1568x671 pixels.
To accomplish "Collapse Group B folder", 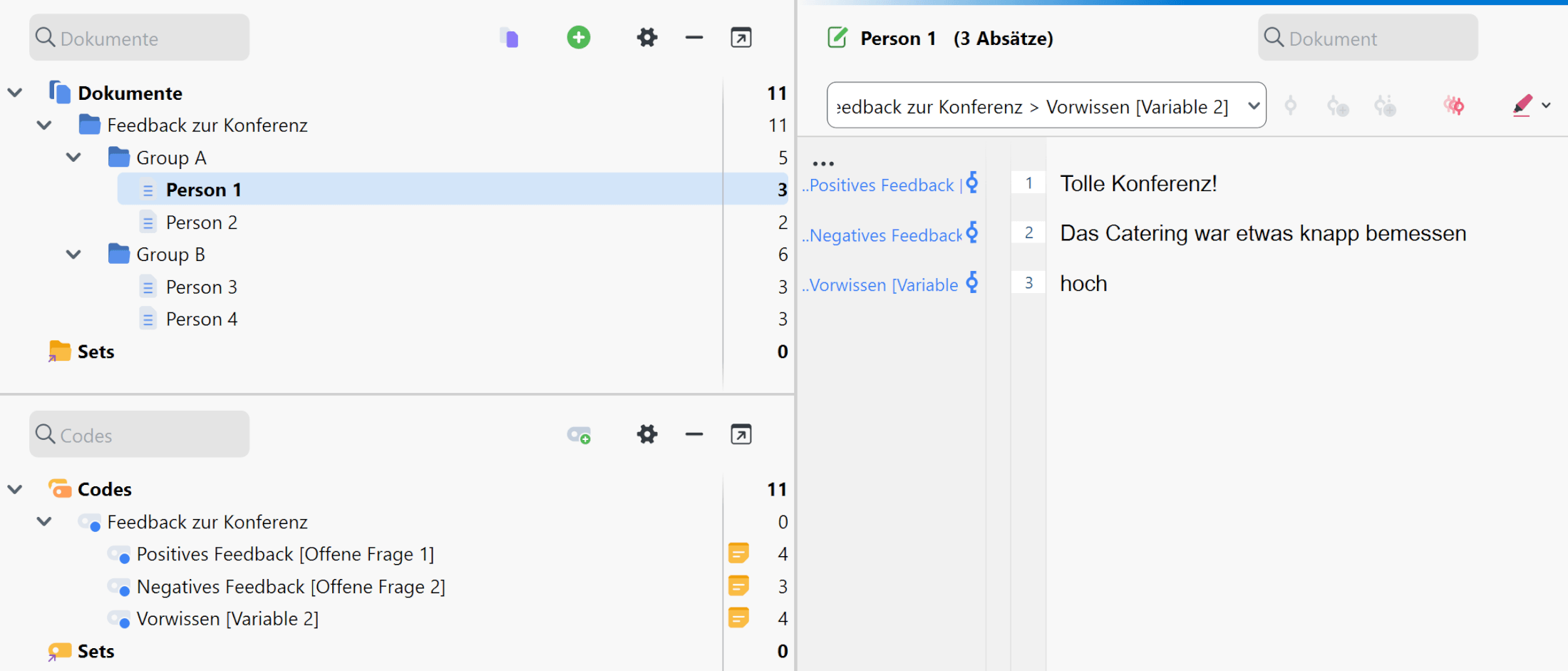I will point(73,255).
